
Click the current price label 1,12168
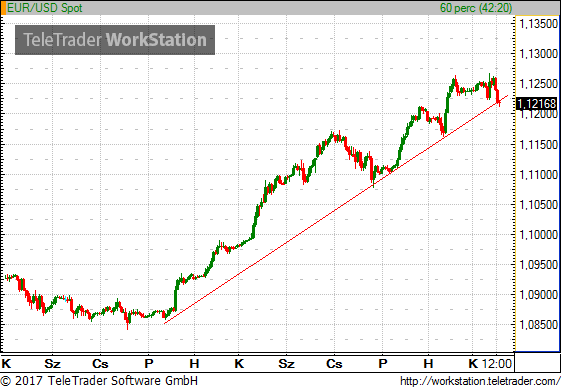click(537, 104)
